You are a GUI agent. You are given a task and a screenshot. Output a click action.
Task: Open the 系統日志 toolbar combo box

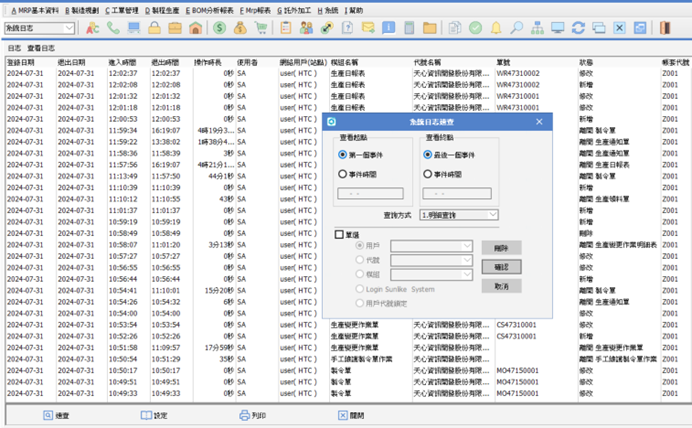click(39, 28)
